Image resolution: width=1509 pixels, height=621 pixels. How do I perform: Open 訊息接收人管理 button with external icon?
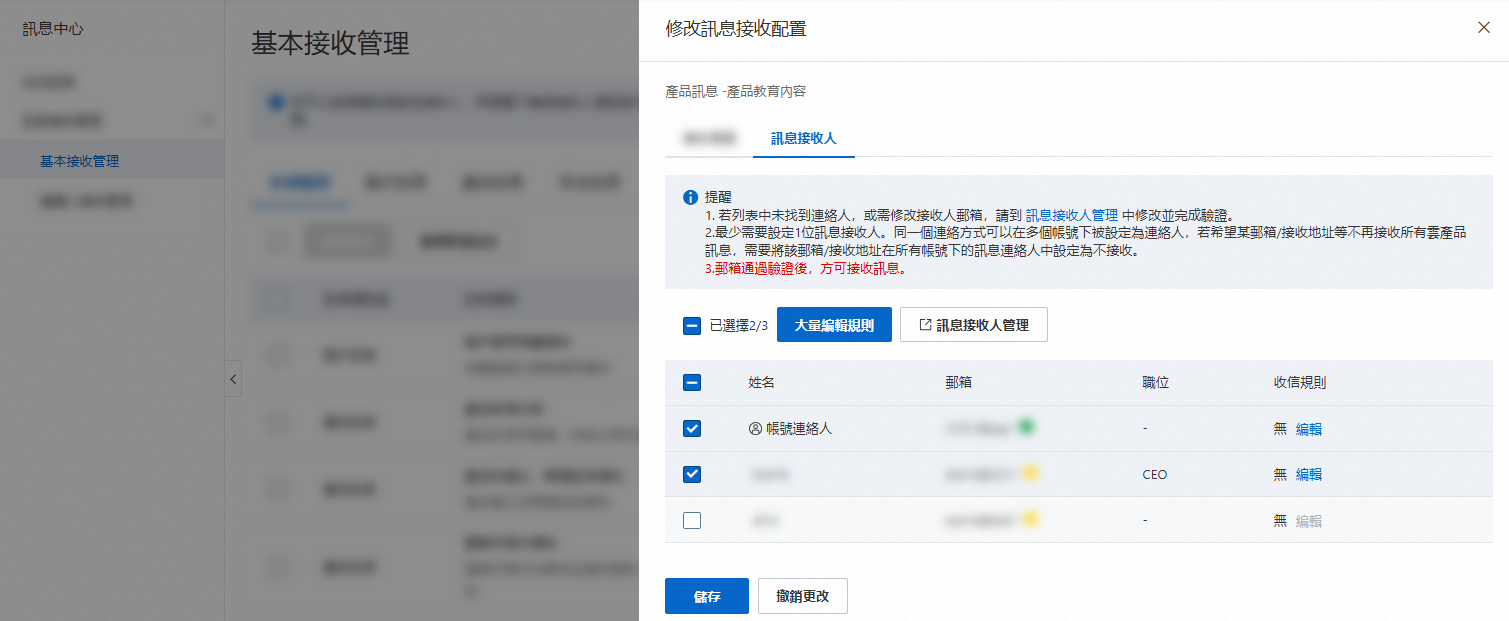pos(974,325)
